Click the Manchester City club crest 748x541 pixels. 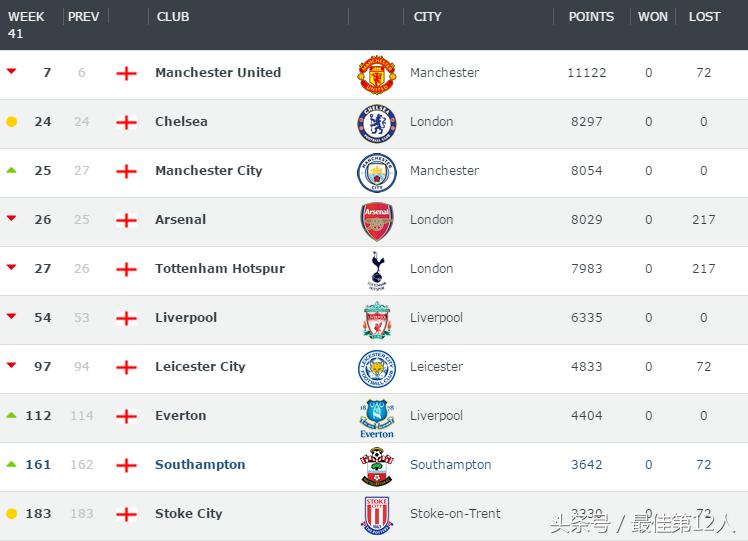pos(377,172)
